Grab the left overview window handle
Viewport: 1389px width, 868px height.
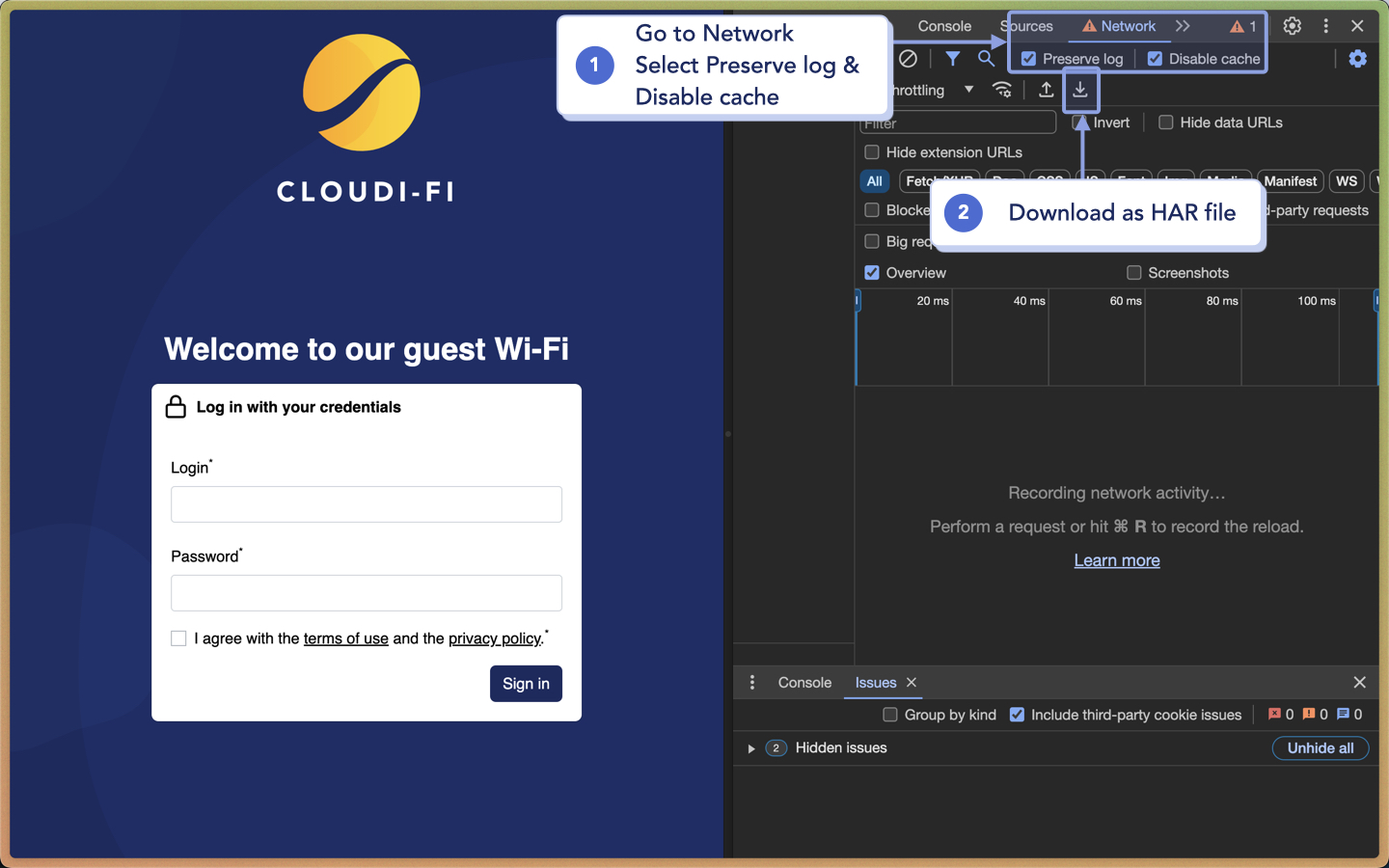[x=857, y=301]
